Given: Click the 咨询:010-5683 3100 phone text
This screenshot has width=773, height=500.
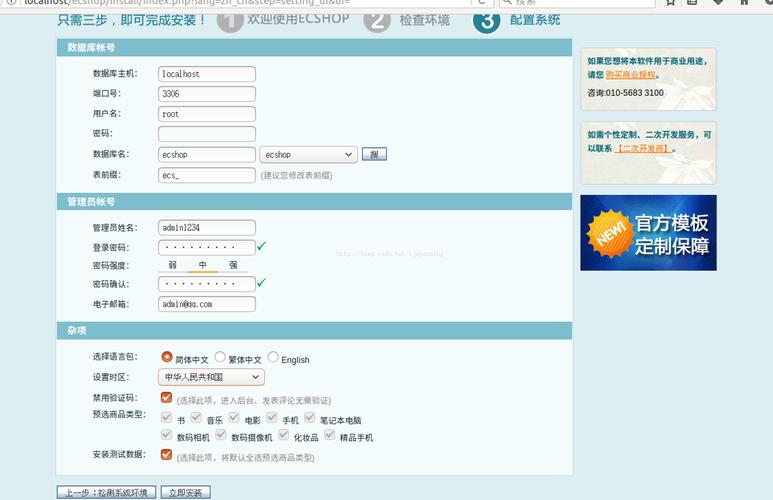Looking at the screenshot, I should (625, 93).
